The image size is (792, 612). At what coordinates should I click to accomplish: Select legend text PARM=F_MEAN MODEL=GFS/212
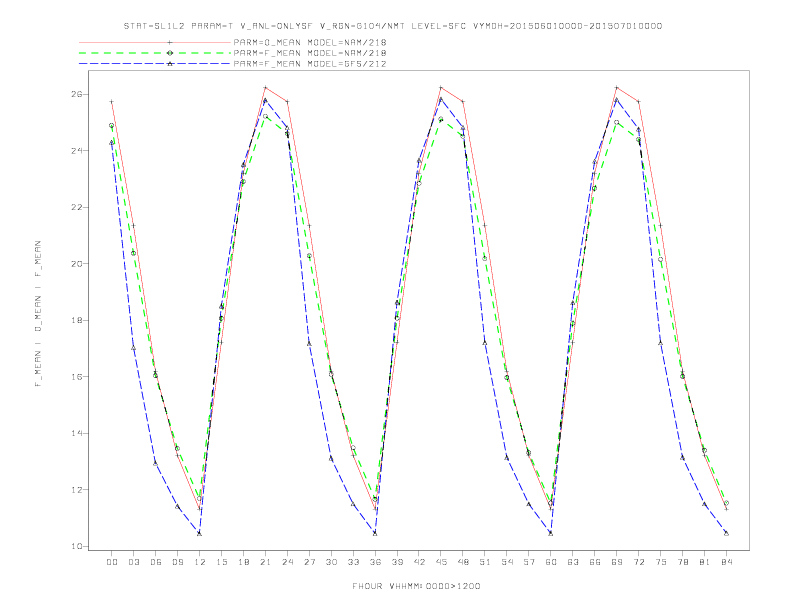310,64
